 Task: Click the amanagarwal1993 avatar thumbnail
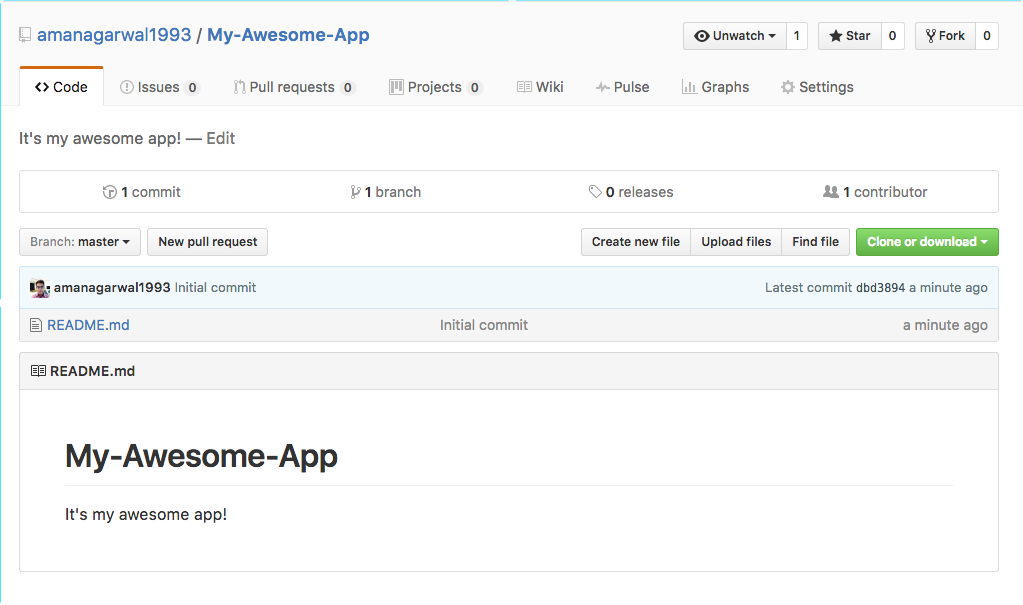point(40,288)
